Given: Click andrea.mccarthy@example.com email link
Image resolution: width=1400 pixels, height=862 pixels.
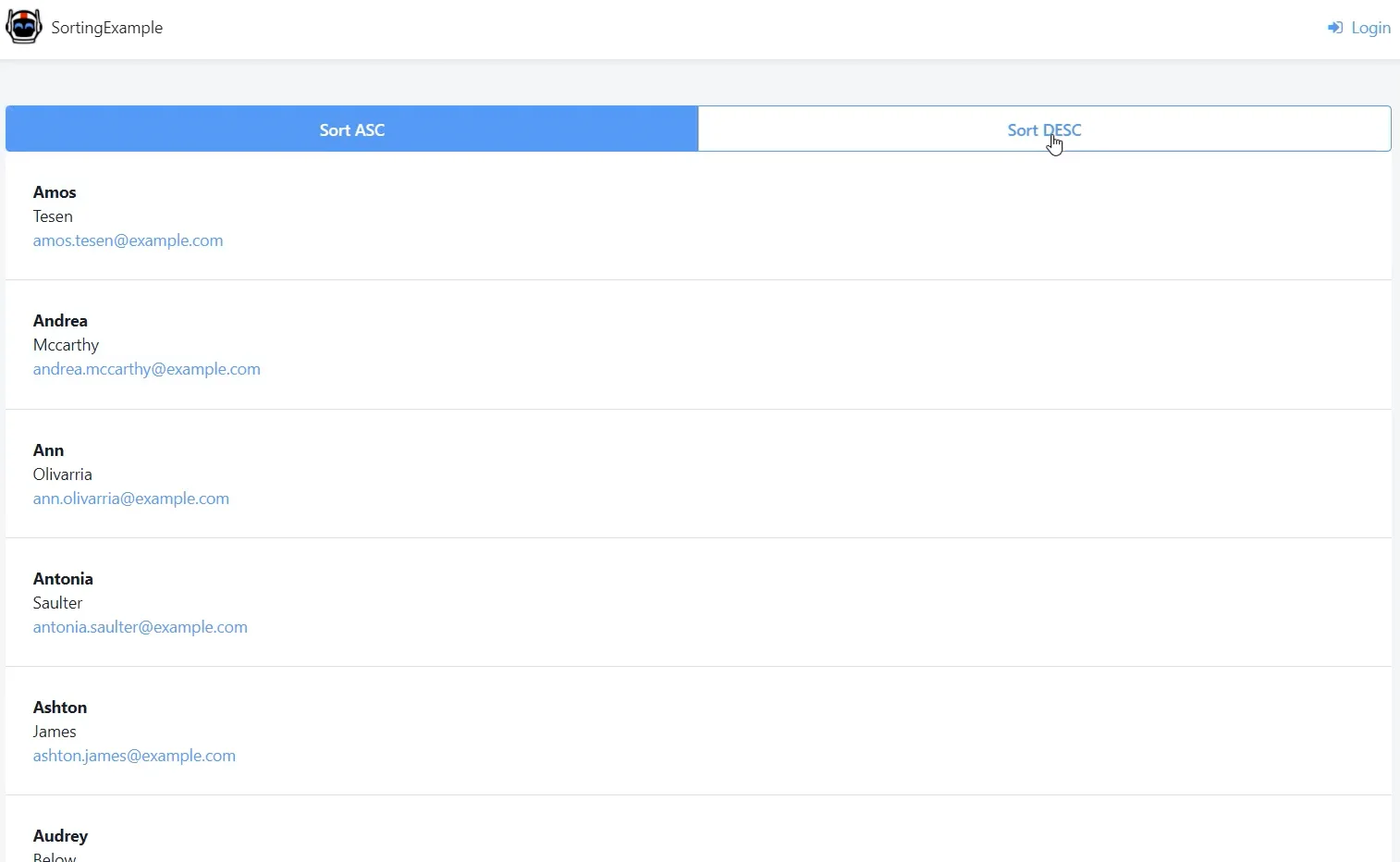Looking at the screenshot, I should point(146,369).
